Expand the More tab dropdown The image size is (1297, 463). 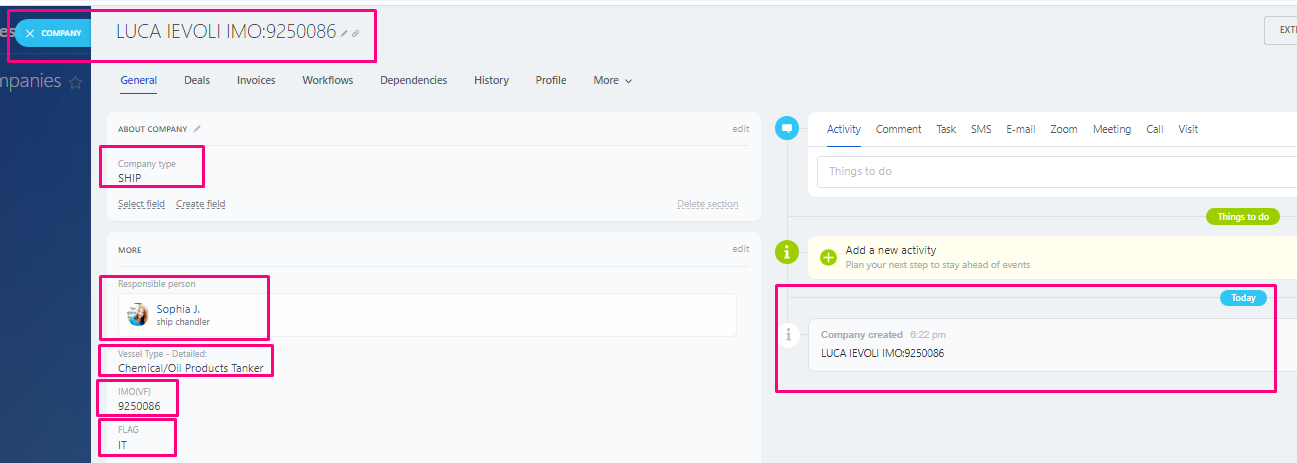612,80
